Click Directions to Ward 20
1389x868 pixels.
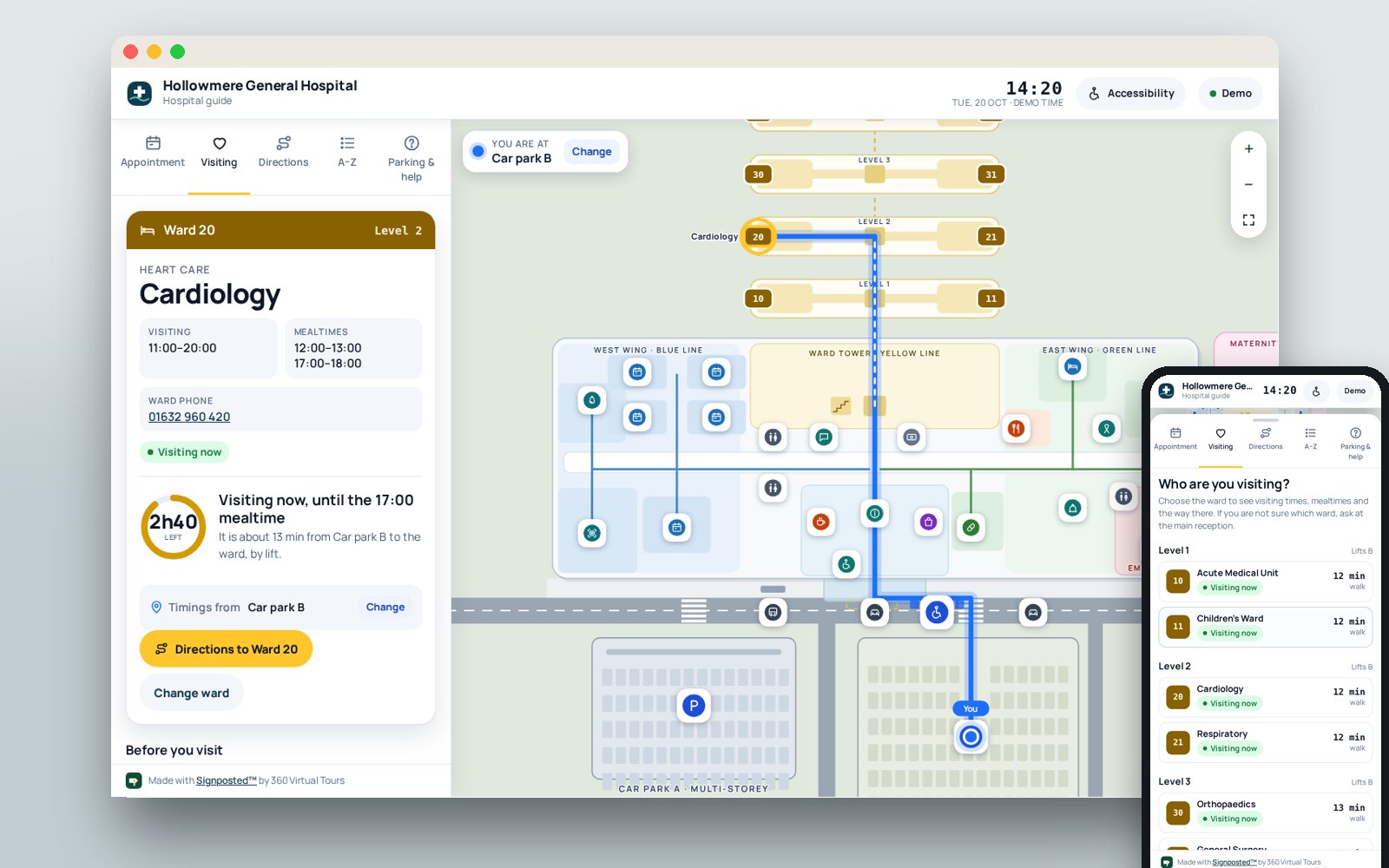click(x=226, y=649)
